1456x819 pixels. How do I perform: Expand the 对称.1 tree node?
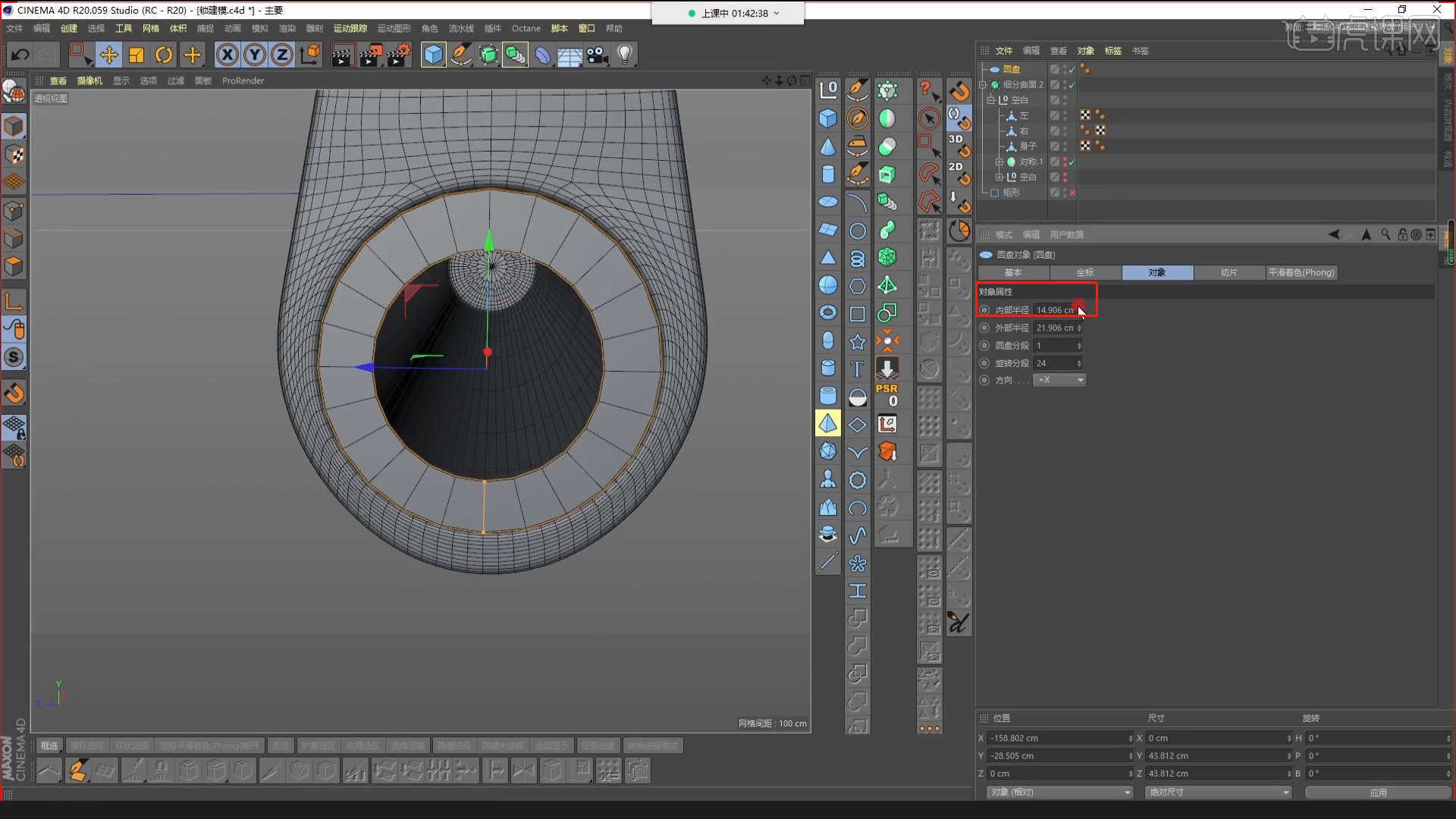point(999,162)
